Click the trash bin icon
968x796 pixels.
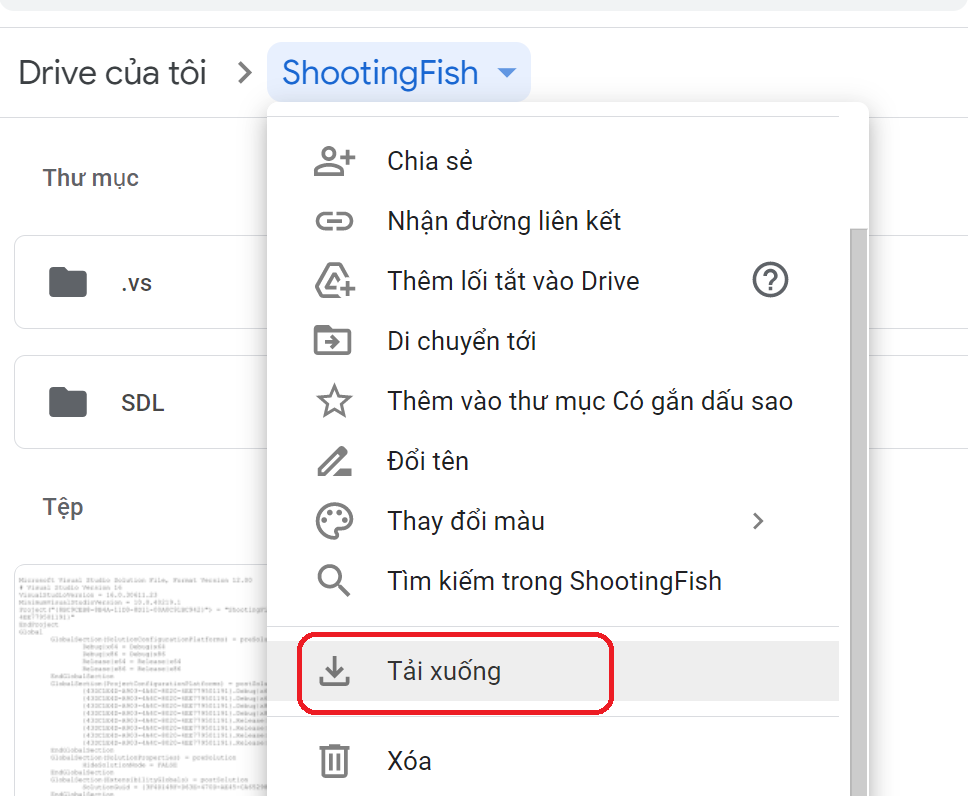(334, 761)
